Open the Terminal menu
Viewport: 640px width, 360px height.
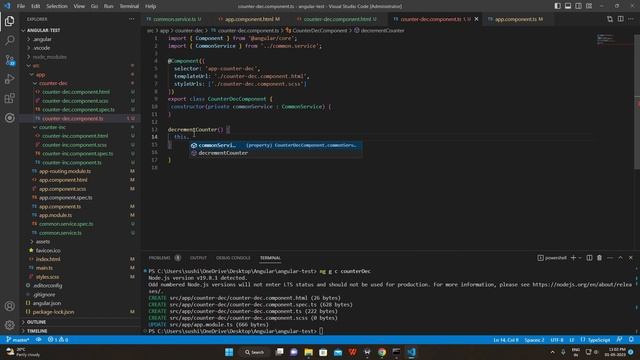[x=129, y=6]
